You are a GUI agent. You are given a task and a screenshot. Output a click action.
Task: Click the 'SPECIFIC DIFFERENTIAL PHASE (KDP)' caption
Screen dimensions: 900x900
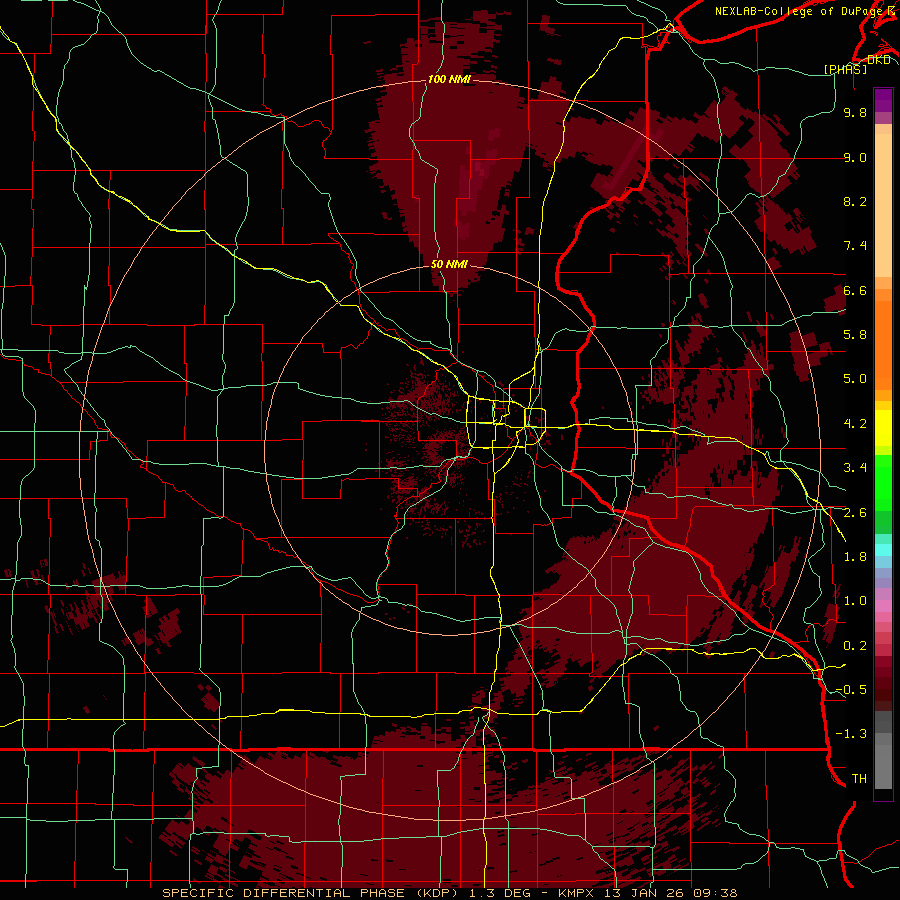(312, 893)
